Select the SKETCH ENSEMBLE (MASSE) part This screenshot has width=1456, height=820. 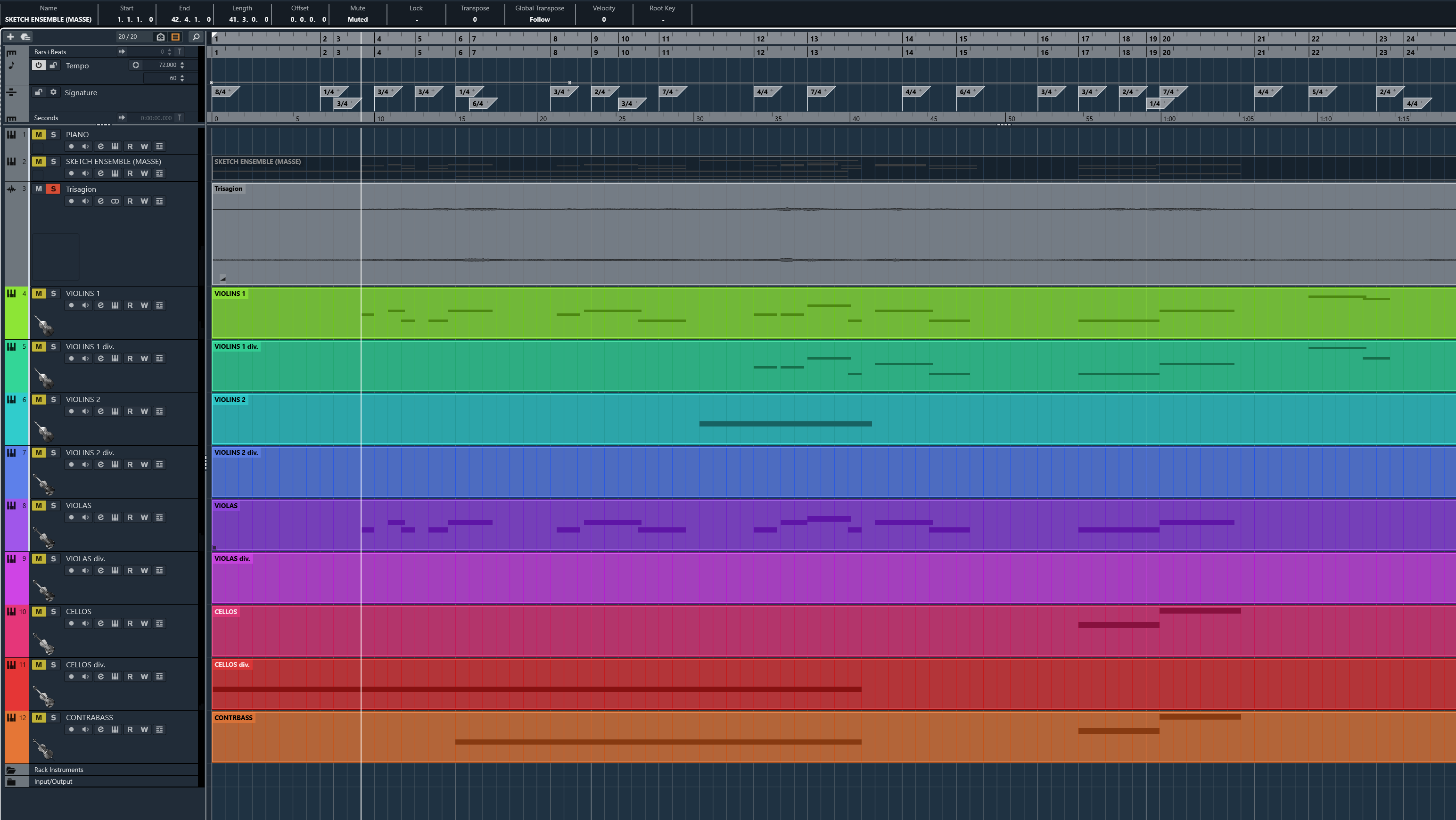[834, 168]
